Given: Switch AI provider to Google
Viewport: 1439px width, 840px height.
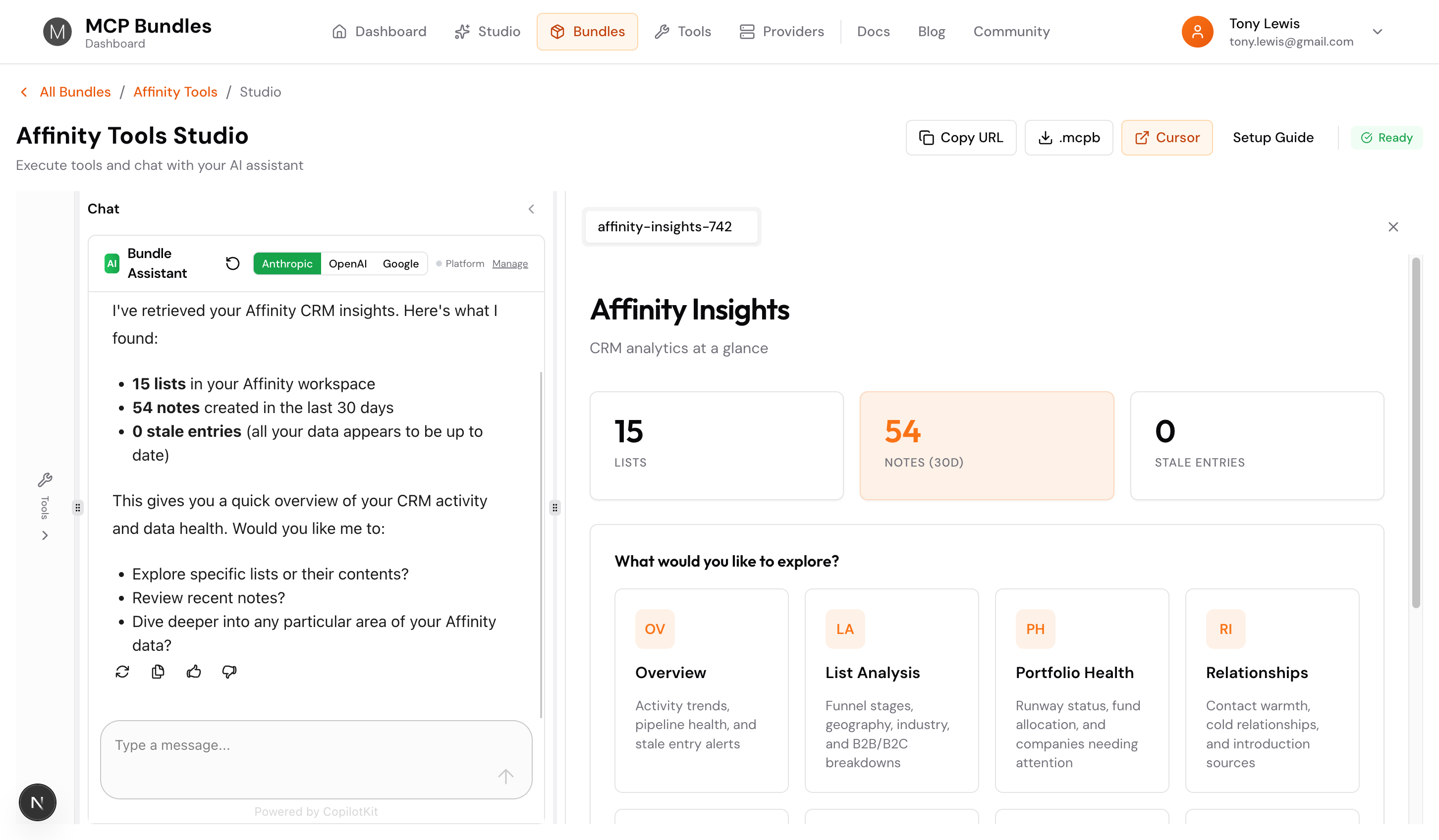Looking at the screenshot, I should (400, 263).
